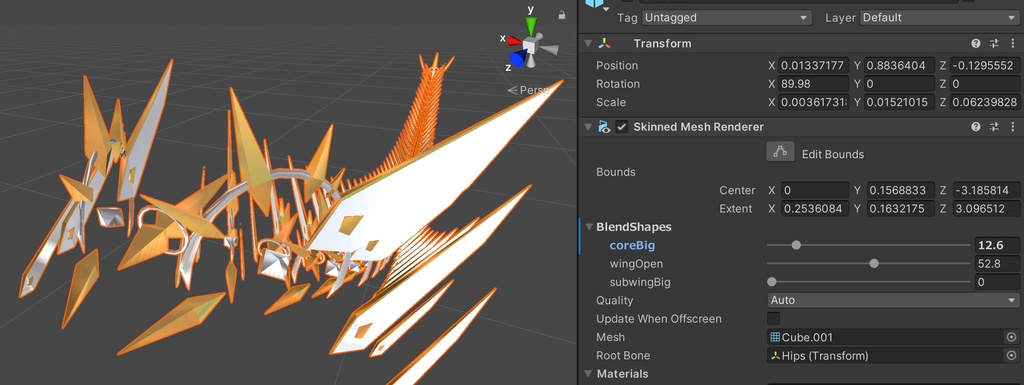Collapse the Transform component foldout
1024x385 pixels.
point(588,44)
